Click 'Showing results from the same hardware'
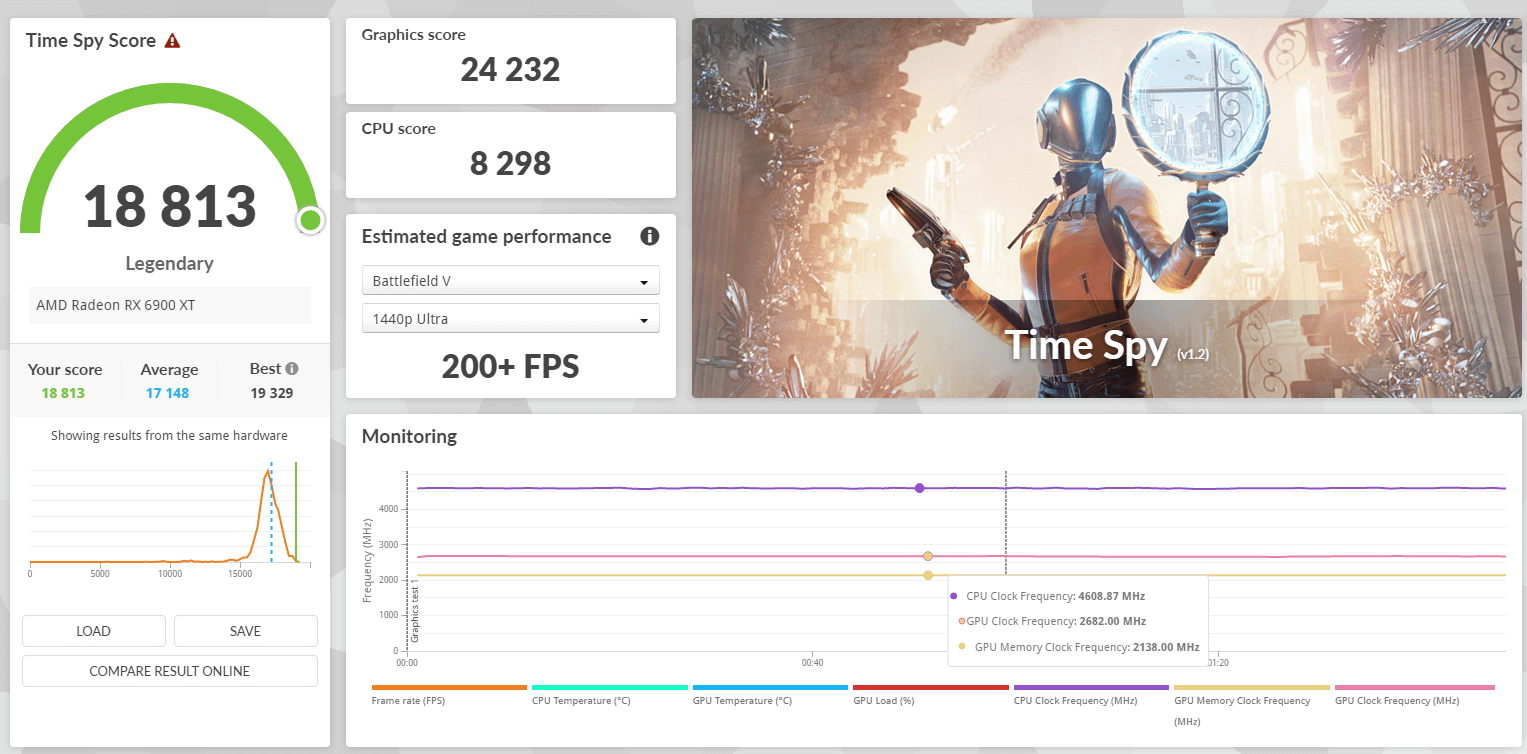1527x754 pixels. pyautogui.click(x=170, y=436)
